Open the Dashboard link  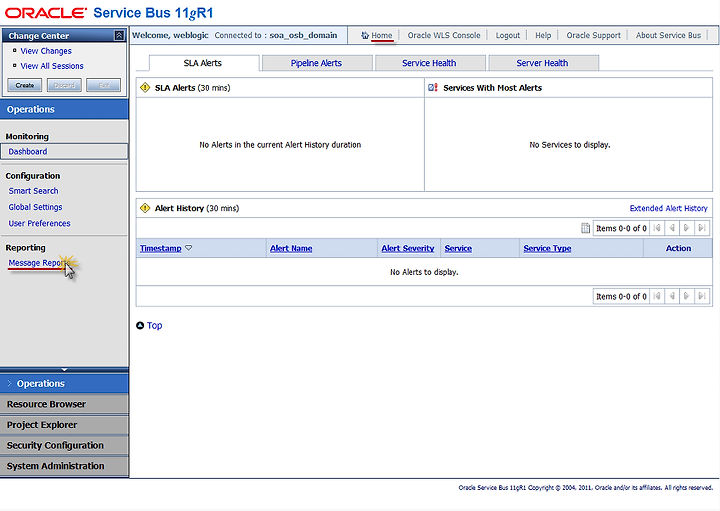coord(28,152)
